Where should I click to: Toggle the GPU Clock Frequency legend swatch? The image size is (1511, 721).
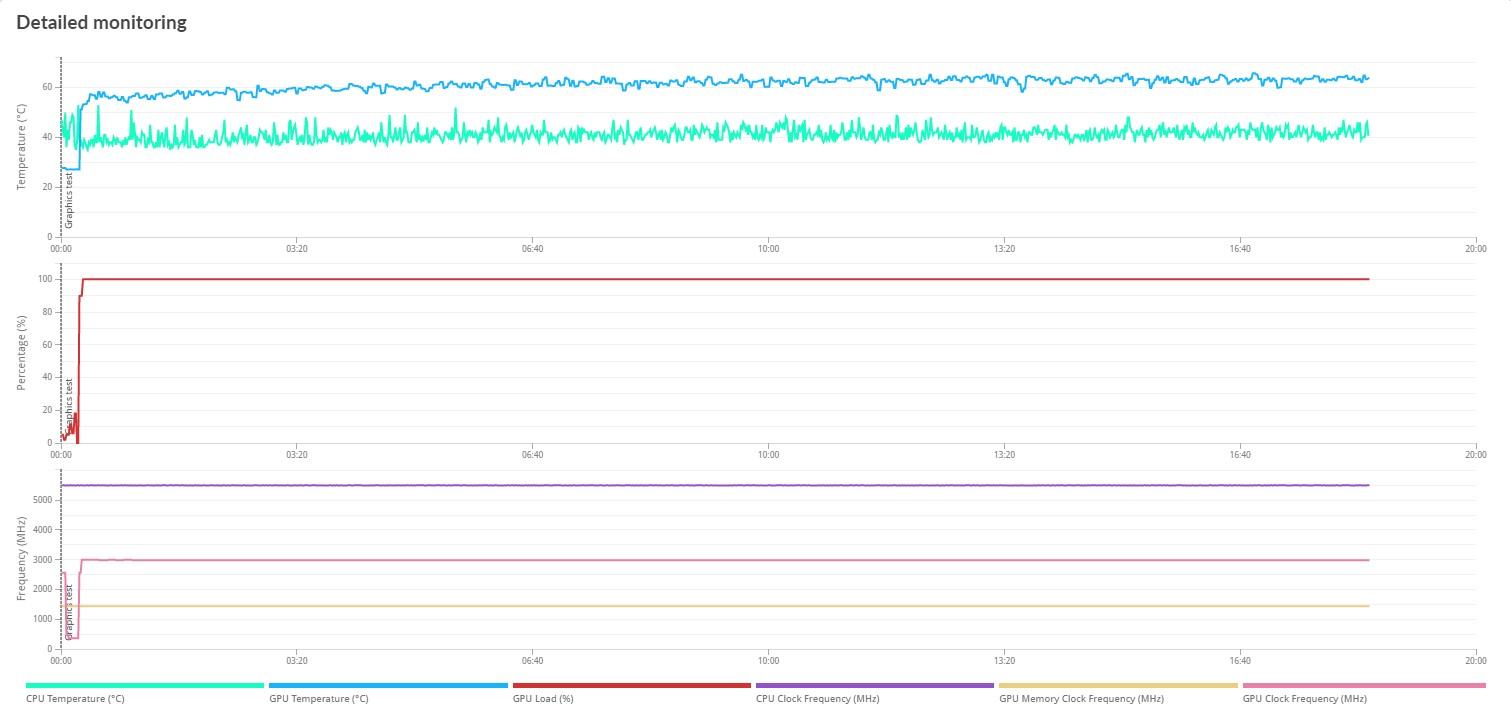1364,686
